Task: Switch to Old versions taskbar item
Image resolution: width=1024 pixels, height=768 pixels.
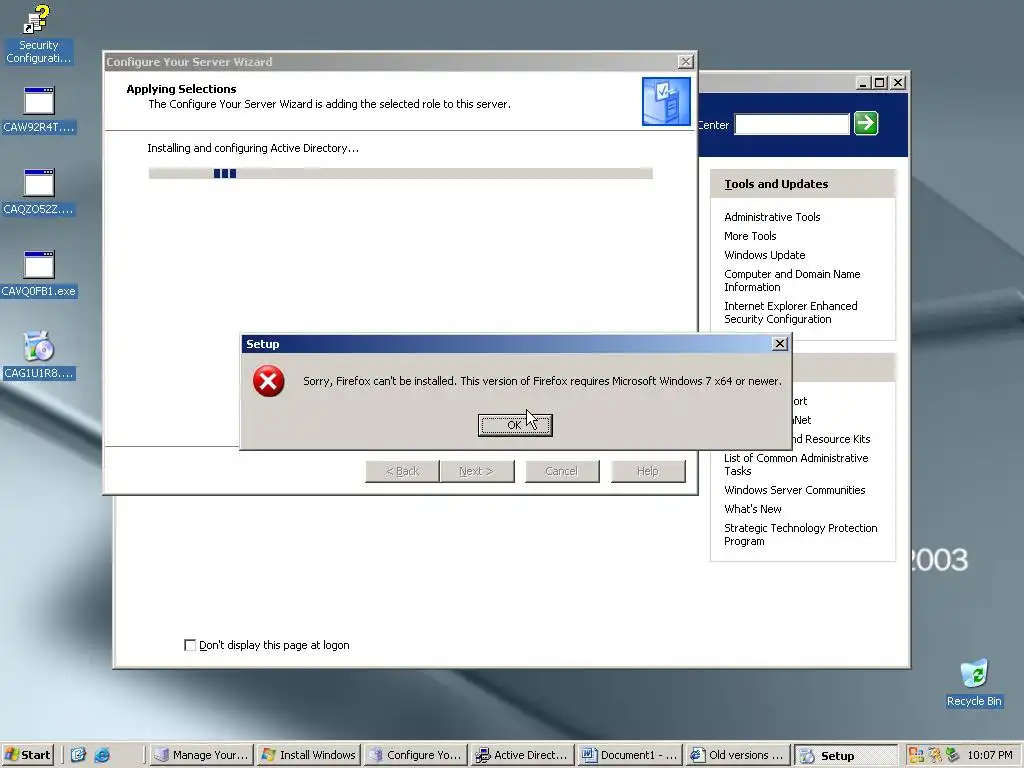Action: coord(737,755)
